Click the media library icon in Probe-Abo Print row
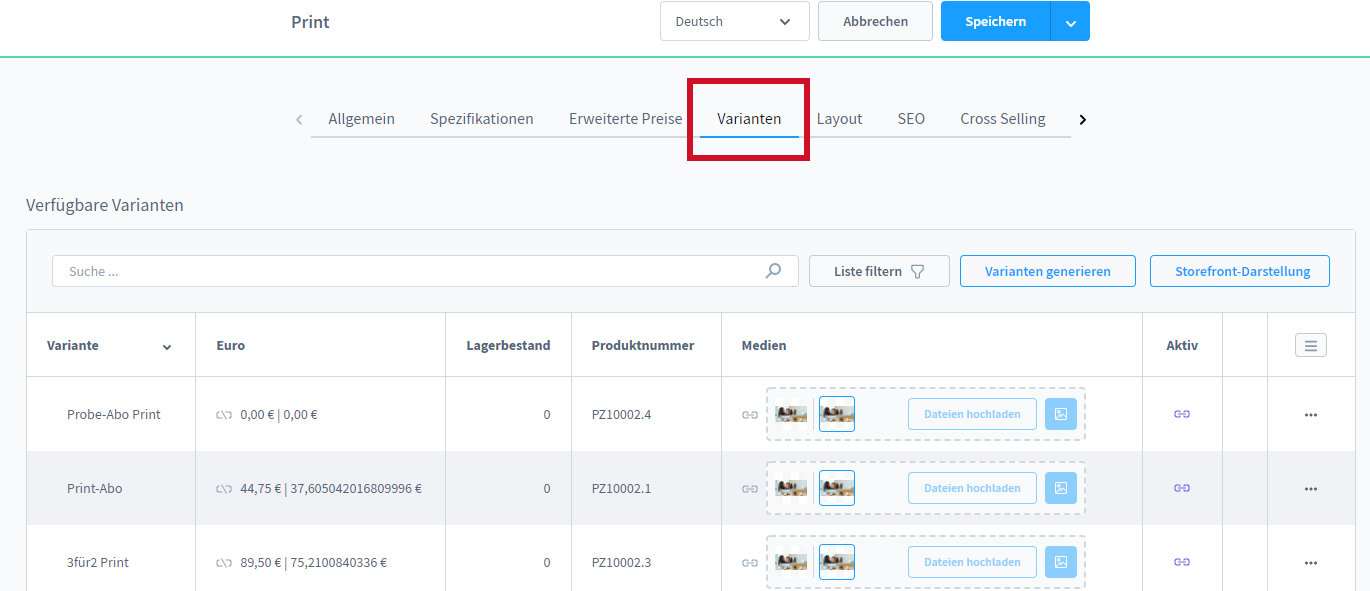 point(1060,414)
